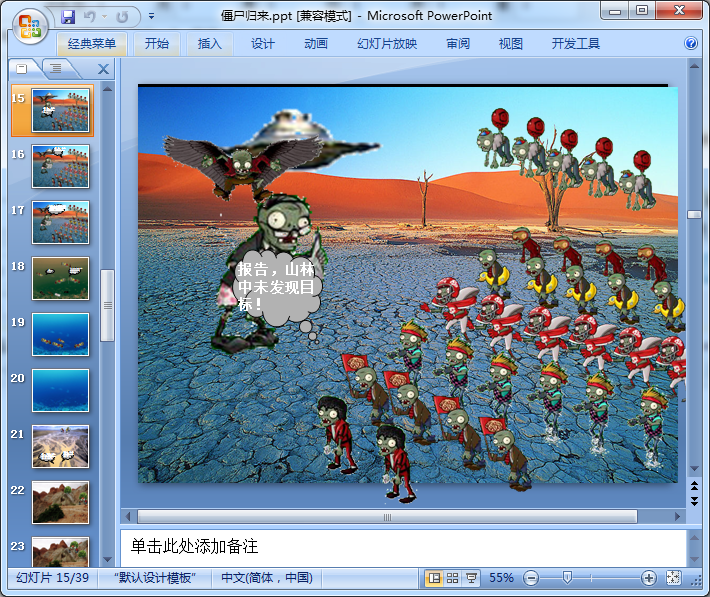Open the 幻灯片放映 ribbon tab
Screen dimensions: 710x597
pos(387,43)
